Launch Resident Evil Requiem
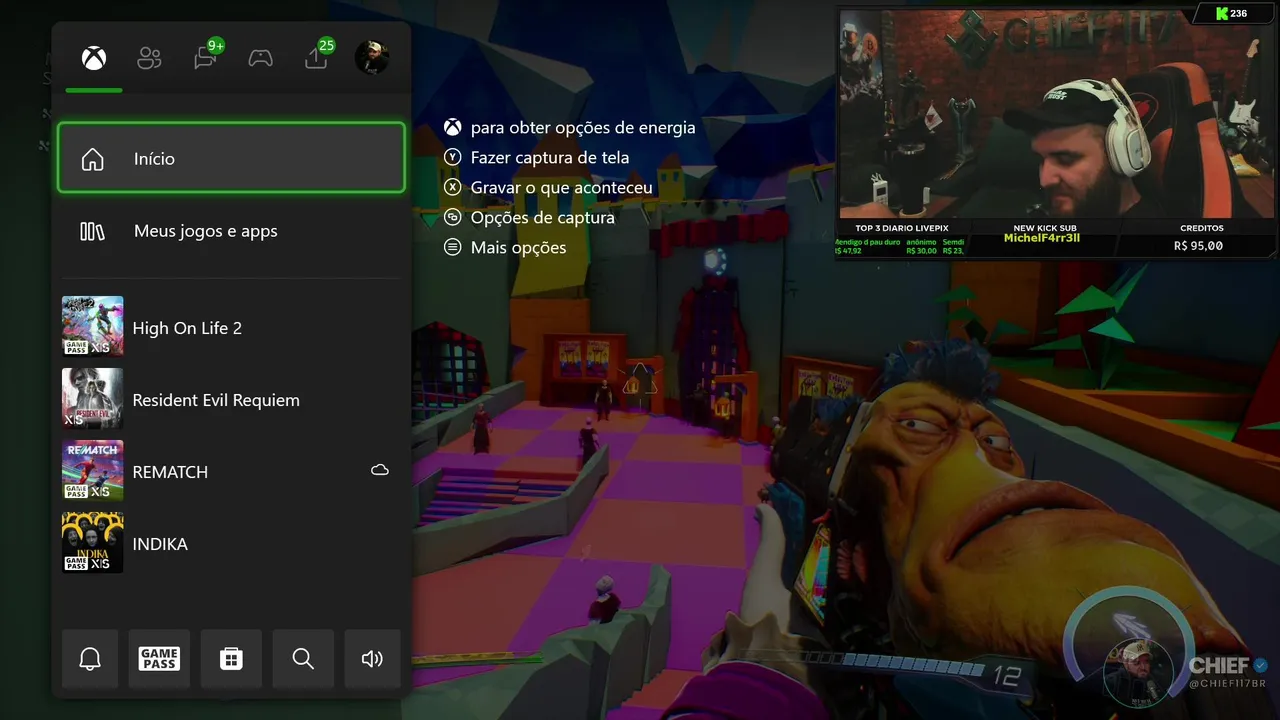 231,399
